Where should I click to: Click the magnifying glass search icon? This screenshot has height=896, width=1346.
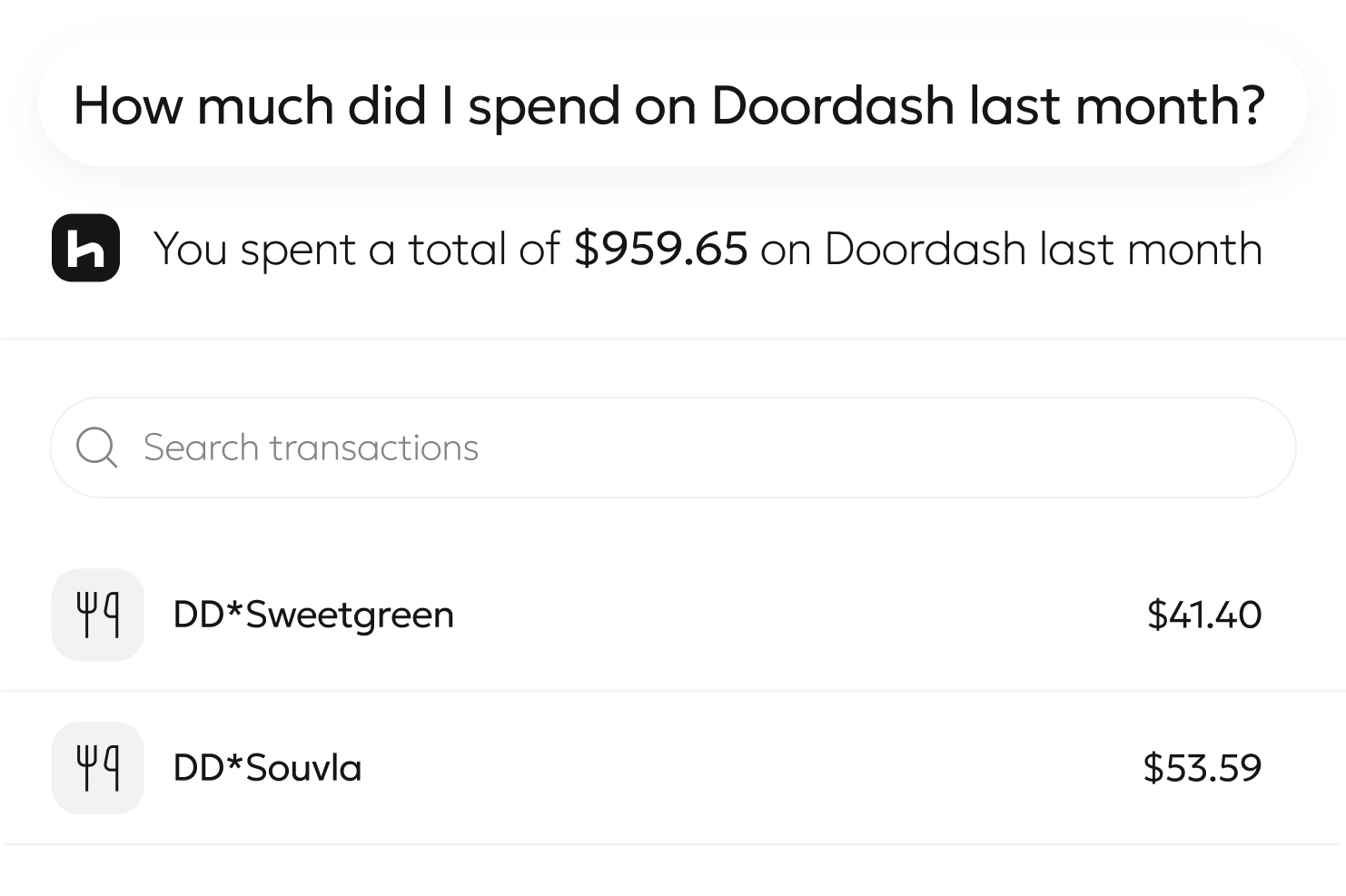(x=96, y=448)
